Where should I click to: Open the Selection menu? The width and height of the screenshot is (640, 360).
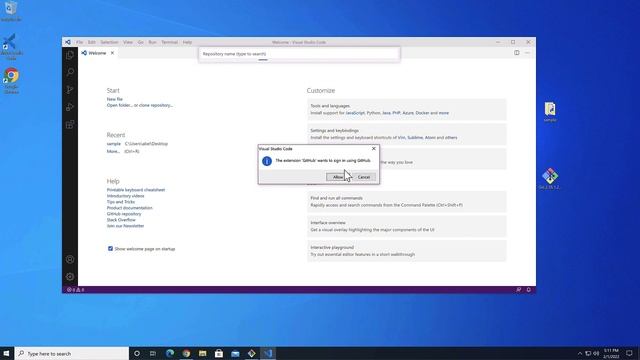(x=109, y=42)
